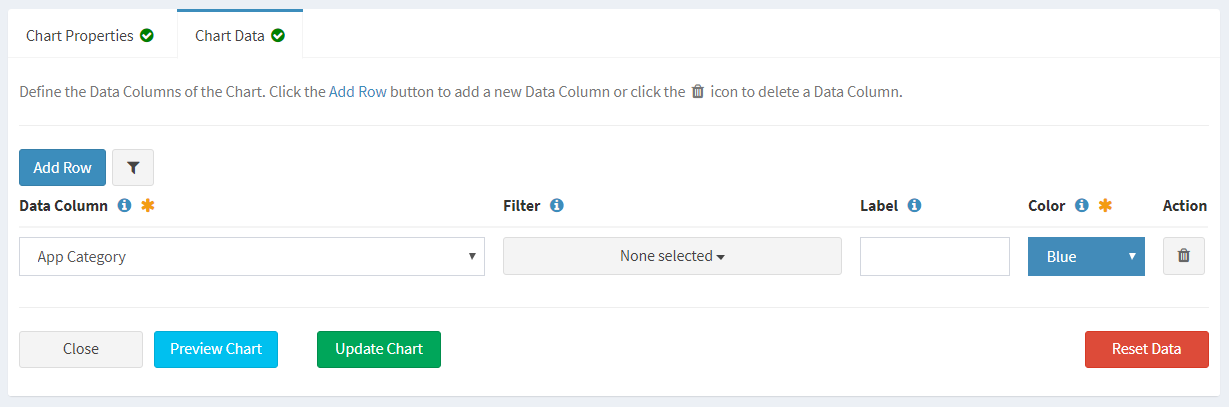Switch to the Chart Properties tab
This screenshot has height=407, width=1229.
point(90,35)
